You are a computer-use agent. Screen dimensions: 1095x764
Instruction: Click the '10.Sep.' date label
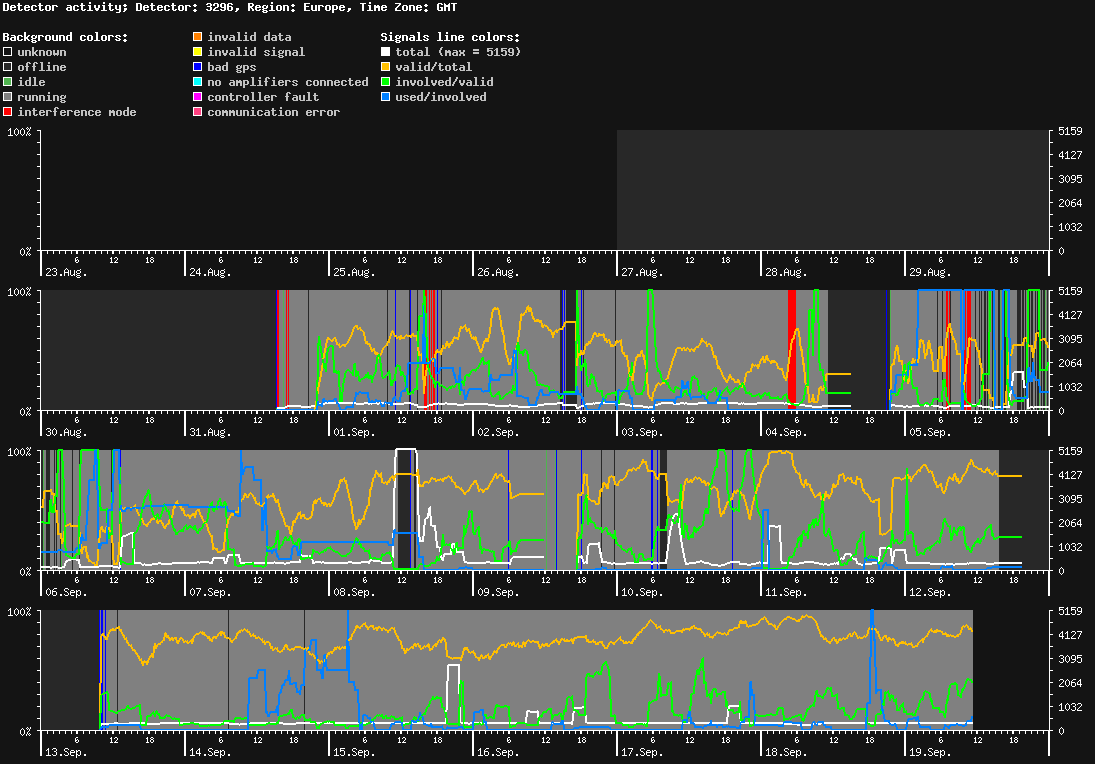642,592
